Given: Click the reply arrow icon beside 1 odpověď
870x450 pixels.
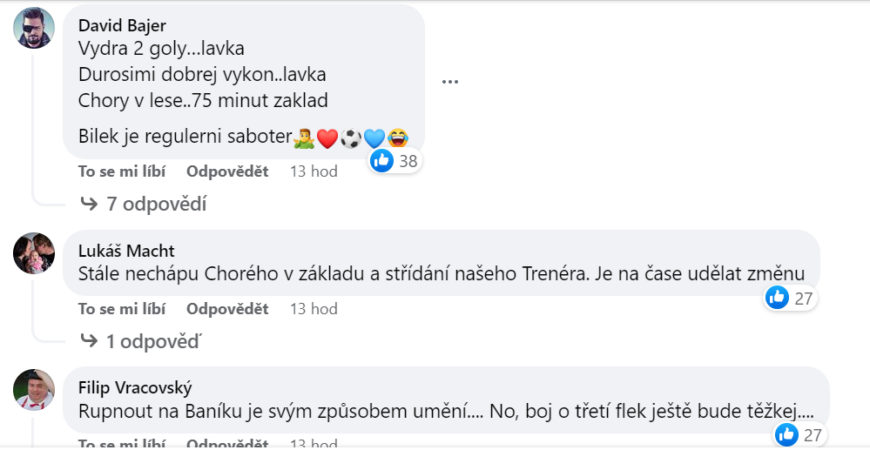Looking at the screenshot, I should point(89,341).
